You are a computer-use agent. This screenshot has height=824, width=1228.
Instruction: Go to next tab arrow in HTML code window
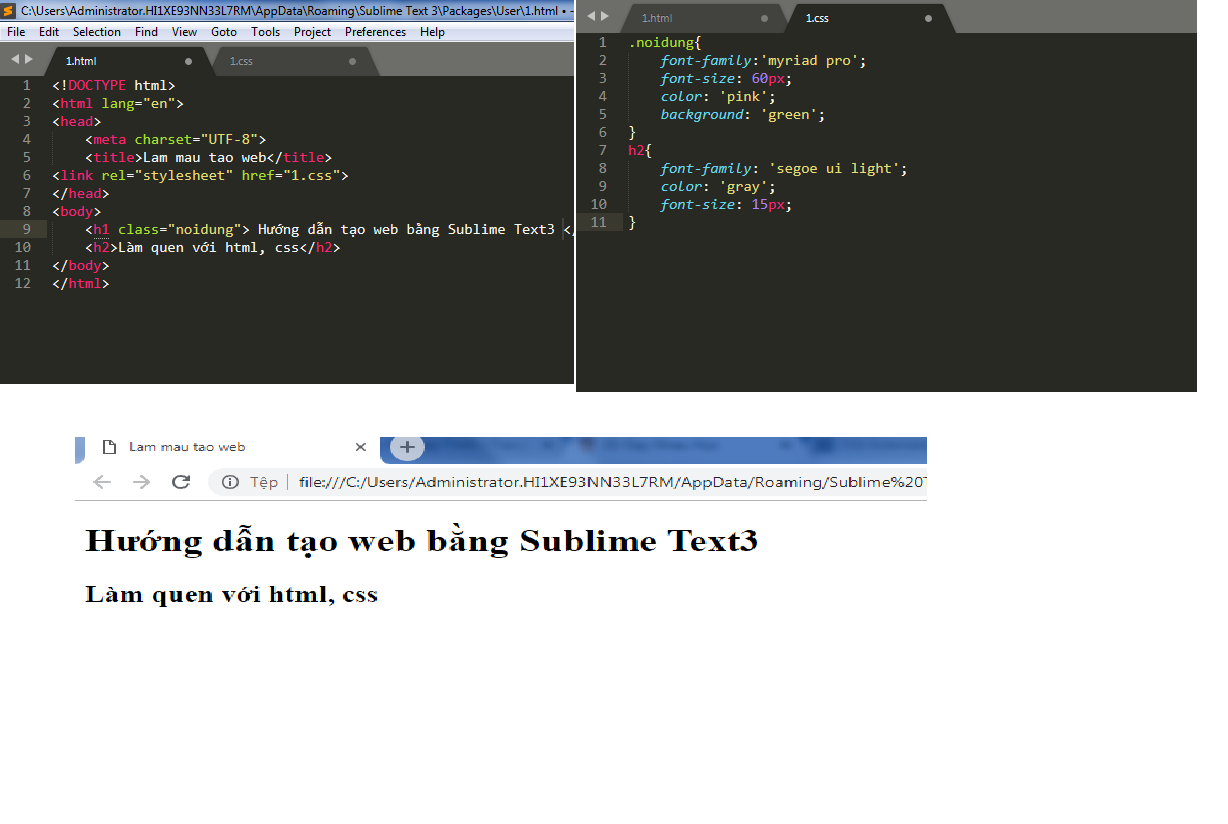pyautogui.click(x=29, y=60)
